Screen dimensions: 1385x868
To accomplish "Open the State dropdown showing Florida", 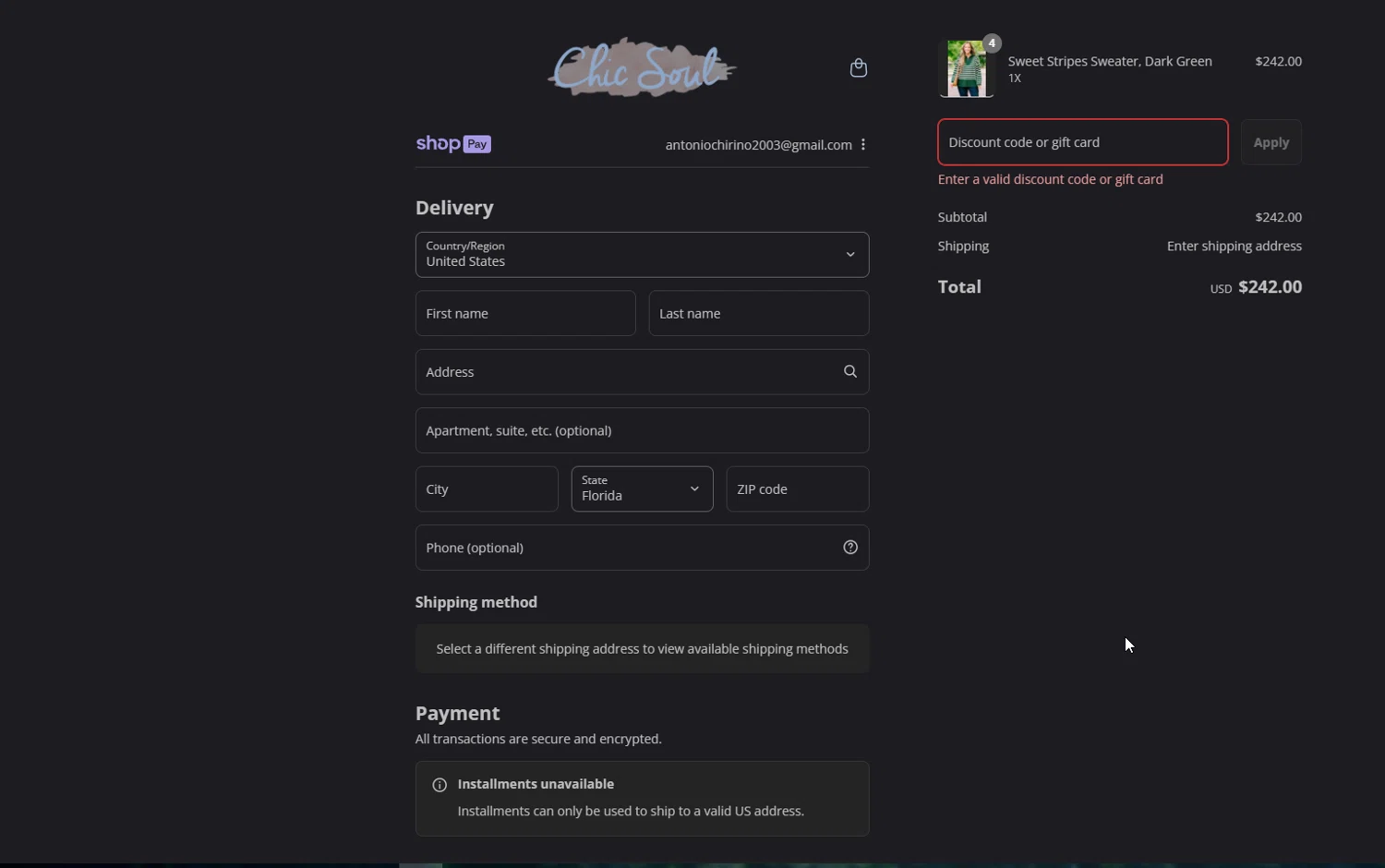I will tap(642, 488).
